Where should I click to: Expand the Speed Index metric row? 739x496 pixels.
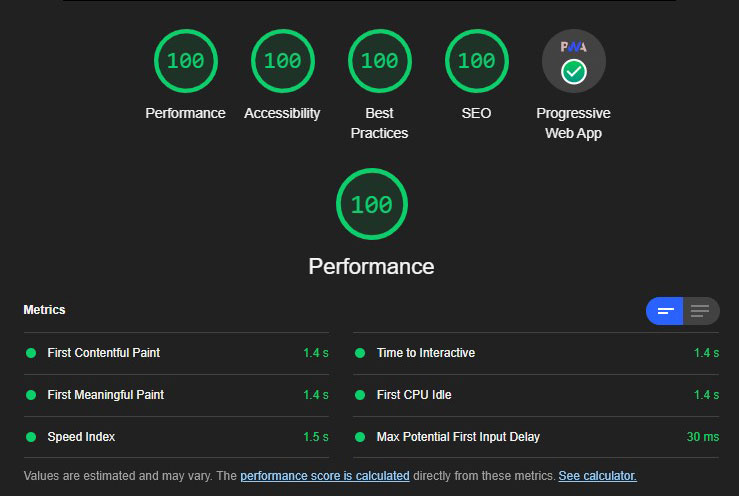(x=81, y=437)
